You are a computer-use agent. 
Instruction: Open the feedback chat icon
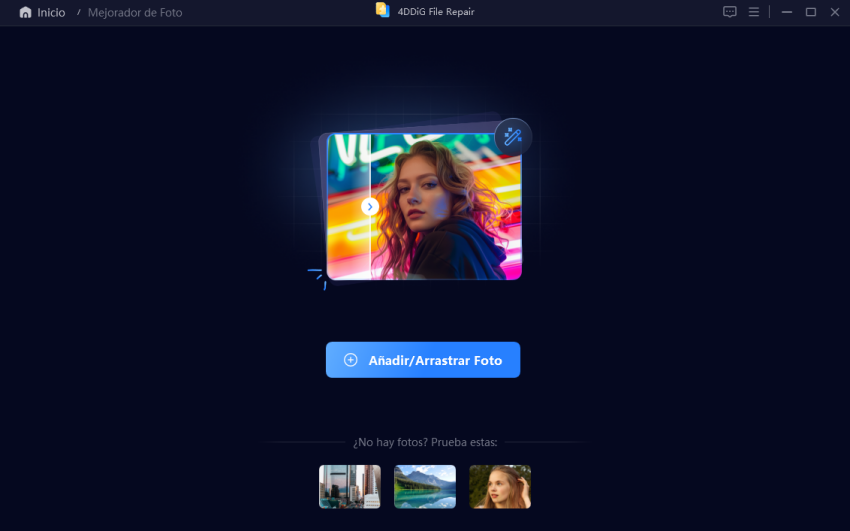(x=730, y=12)
